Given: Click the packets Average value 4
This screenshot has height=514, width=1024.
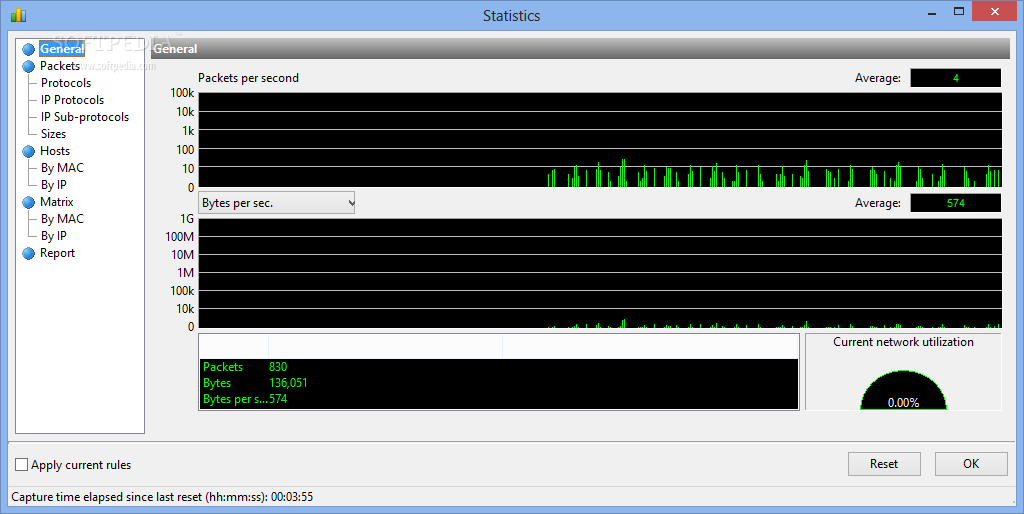Looking at the screenshot, I should coord(955,78).
